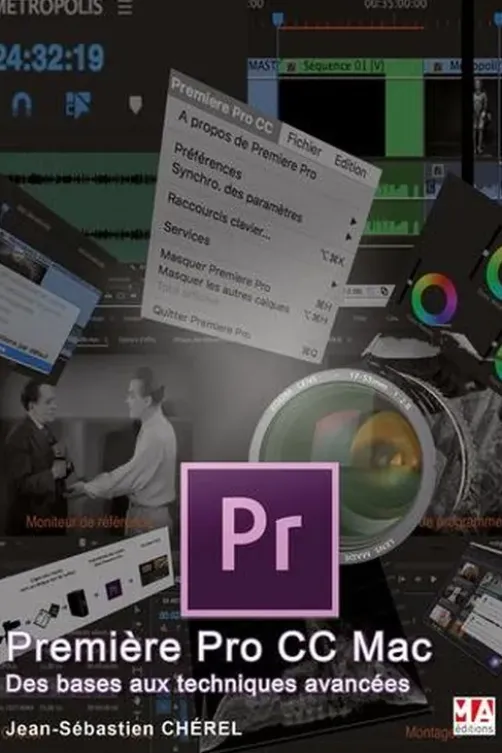
Task: Choose Masquer Premiere Pro
Action: [x=215, y=270]
